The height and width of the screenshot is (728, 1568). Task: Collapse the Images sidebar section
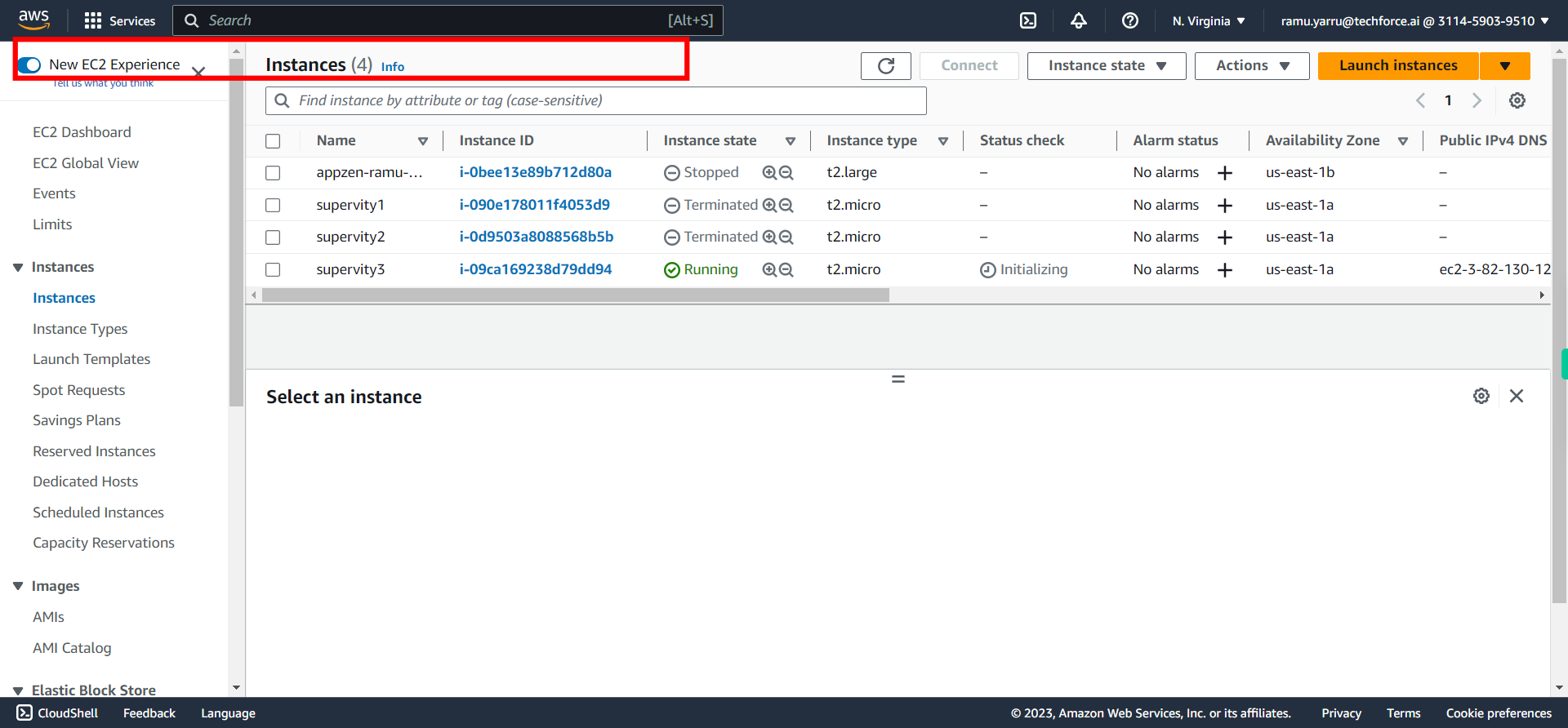tap(18, 586)
